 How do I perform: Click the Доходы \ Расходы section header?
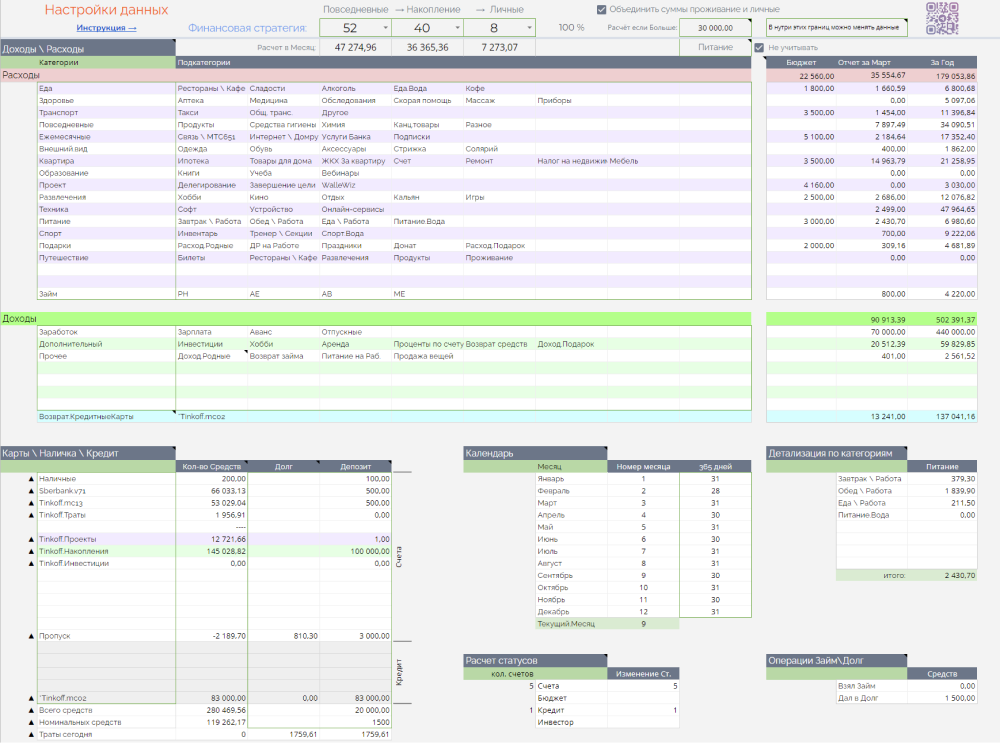pyautogui.click(x=87, y=48)
